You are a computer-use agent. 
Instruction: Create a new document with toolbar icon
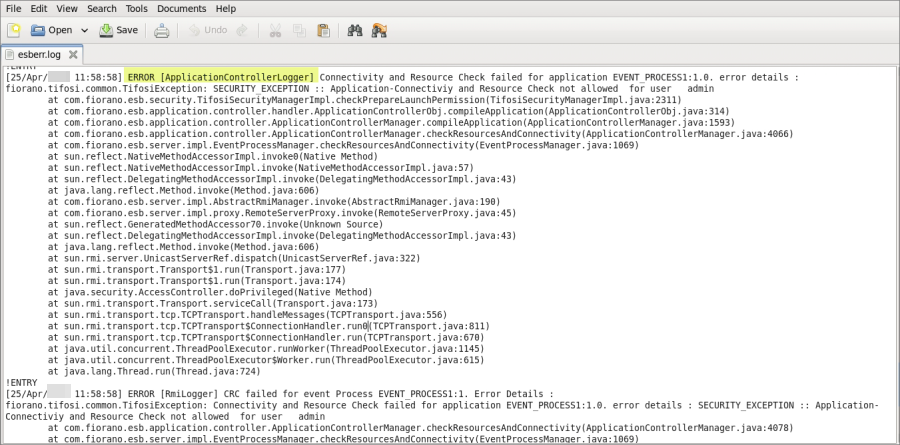13,30
